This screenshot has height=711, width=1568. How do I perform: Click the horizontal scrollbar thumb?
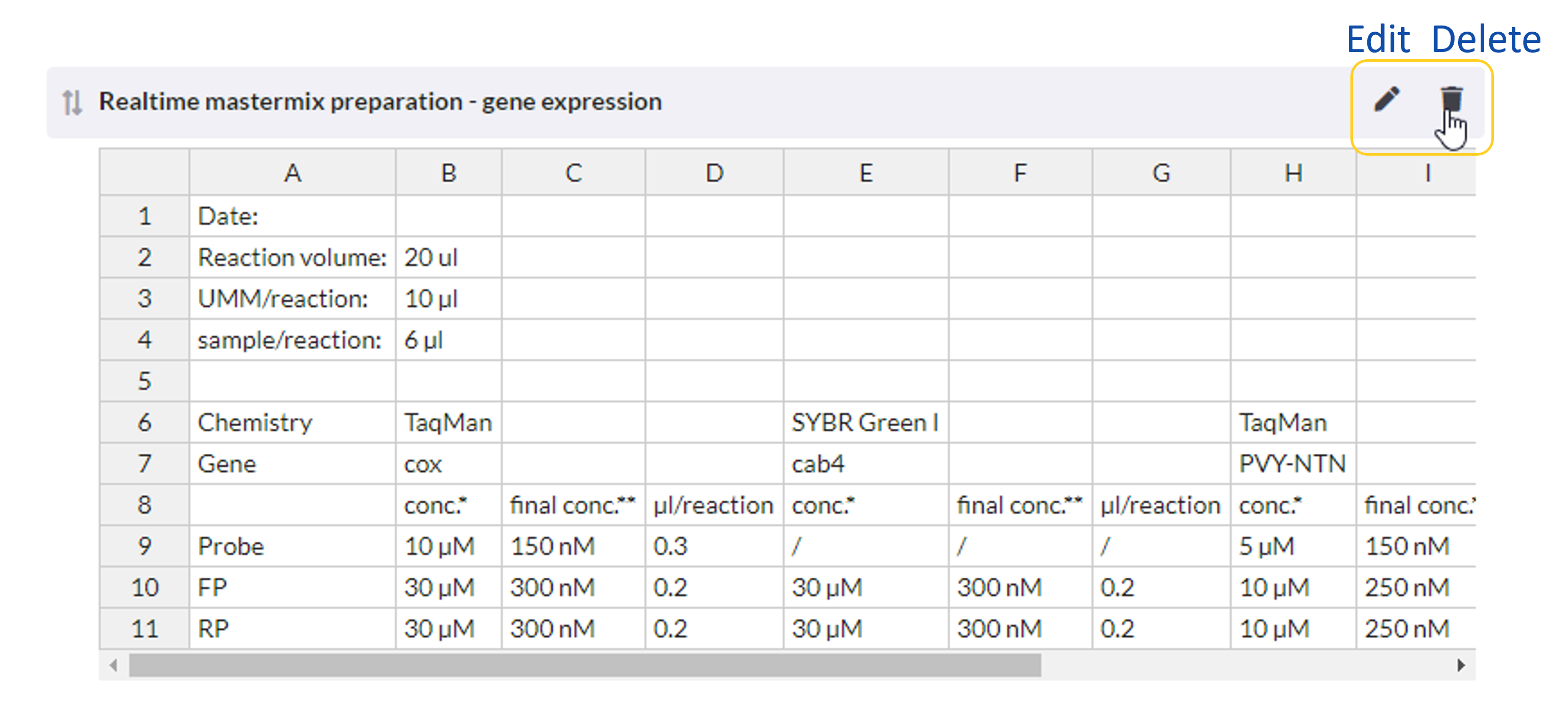(x=584, y=666)
